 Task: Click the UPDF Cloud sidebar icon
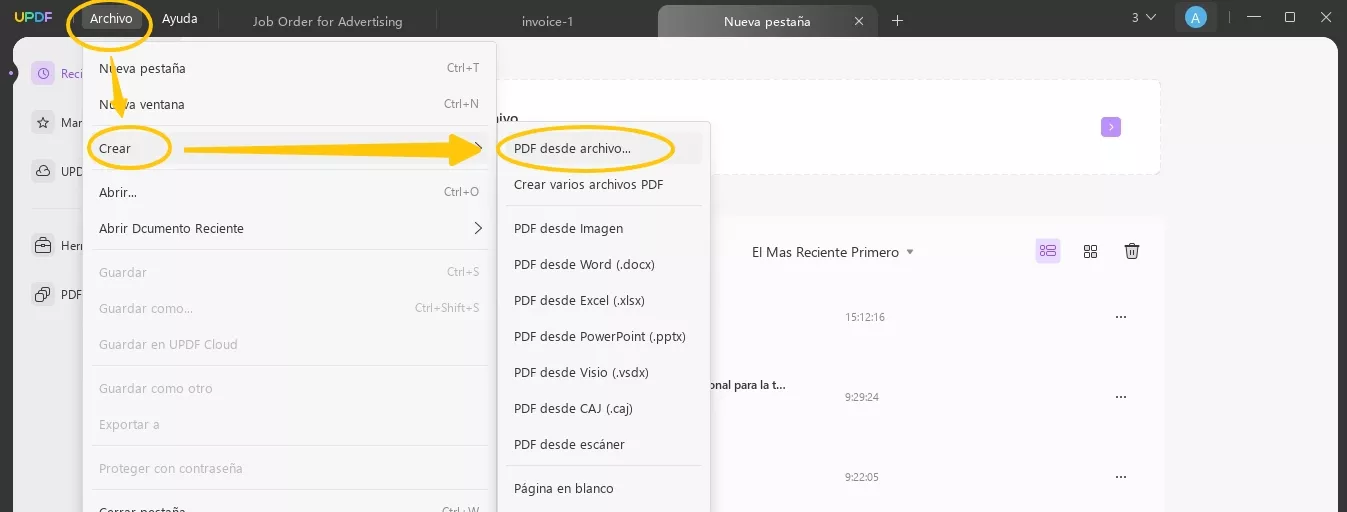pos(43,171)
